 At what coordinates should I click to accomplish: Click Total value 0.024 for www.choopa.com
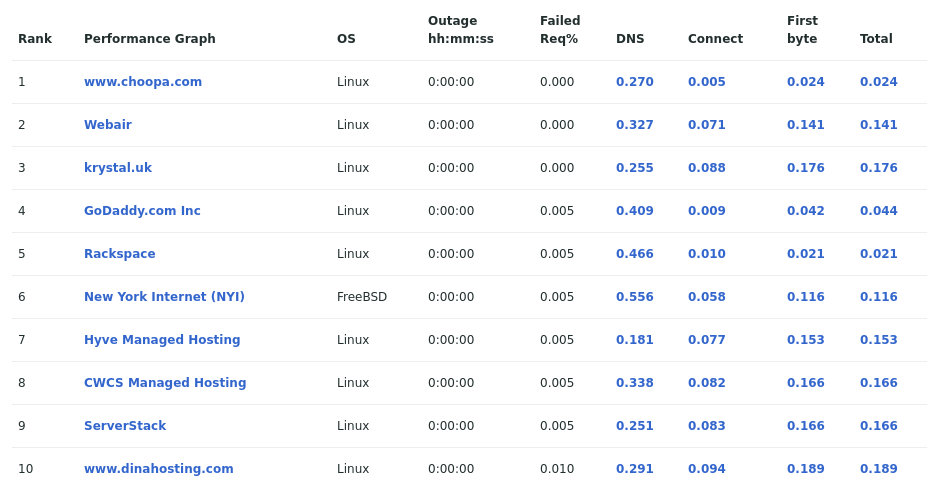pyautogui.click(x=879, y=82)
